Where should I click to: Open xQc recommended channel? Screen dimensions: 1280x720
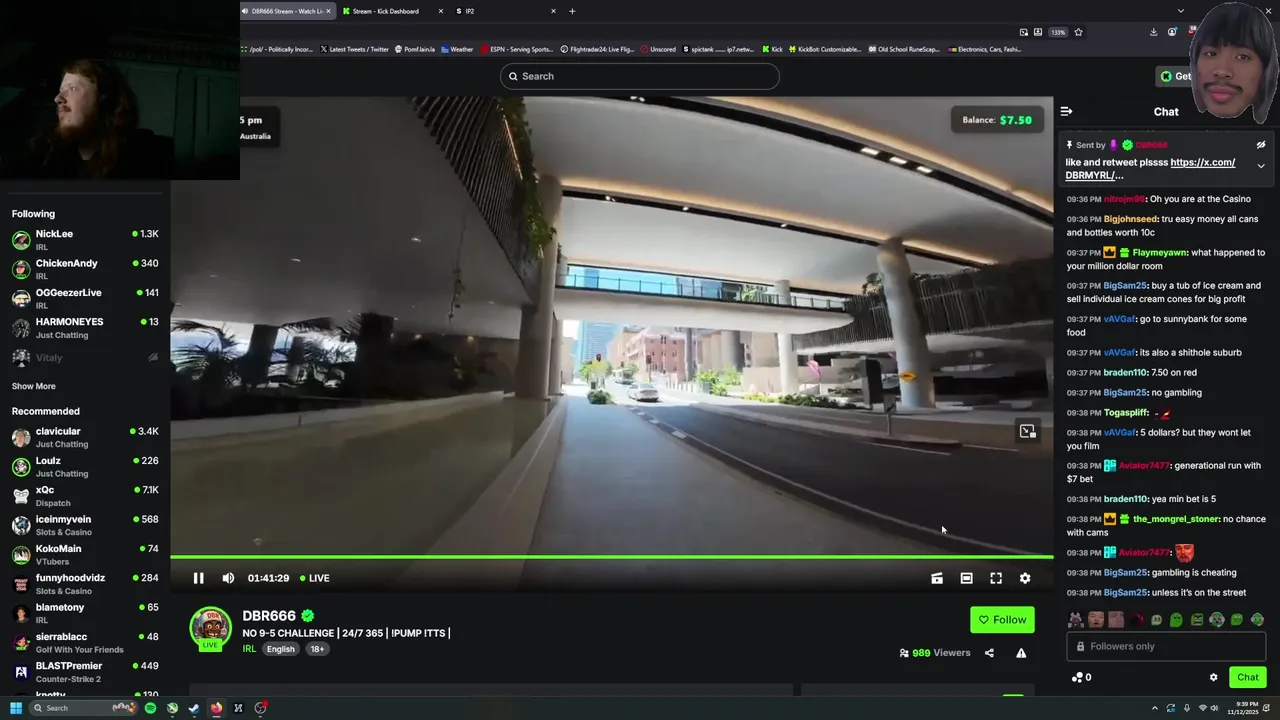click(x=85, y=496)
